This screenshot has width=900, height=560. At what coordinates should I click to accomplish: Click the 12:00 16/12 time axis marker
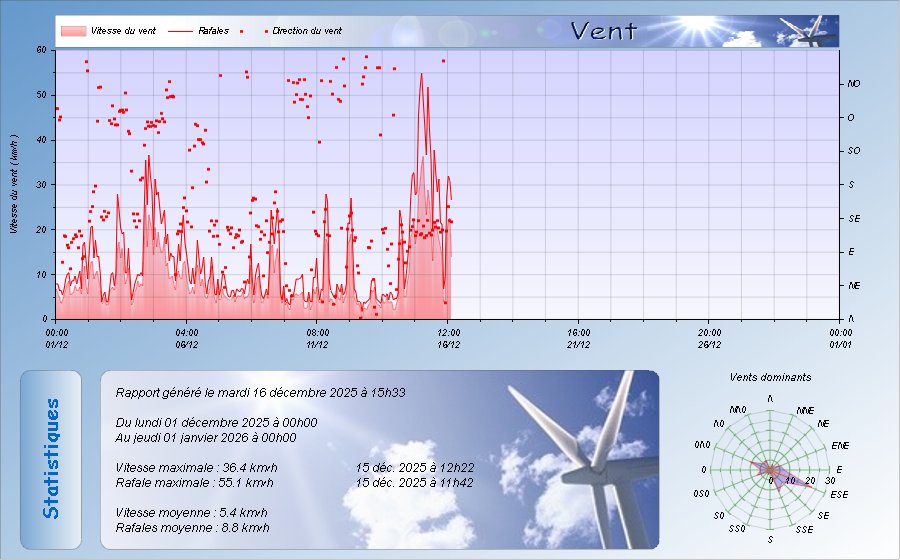[448, 338]
